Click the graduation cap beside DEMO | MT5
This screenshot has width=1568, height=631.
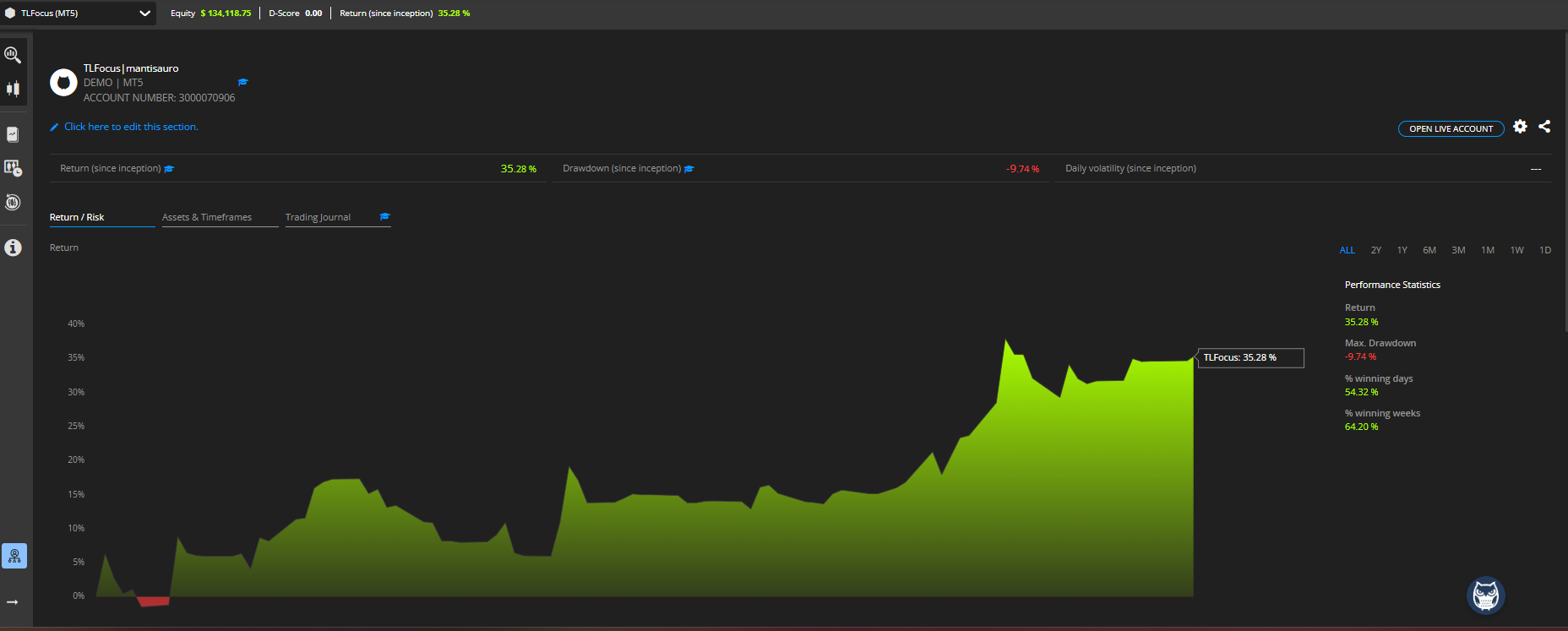[x=243, y=82]
